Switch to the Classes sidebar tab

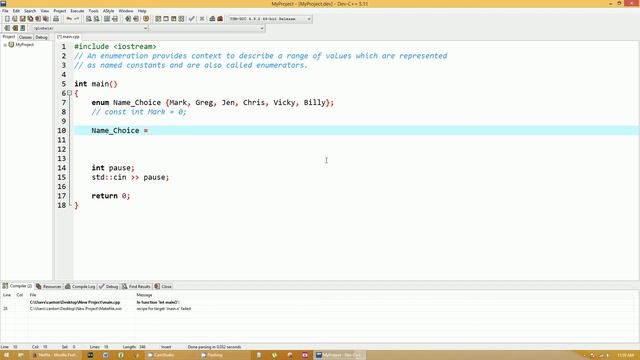point(25,37)
